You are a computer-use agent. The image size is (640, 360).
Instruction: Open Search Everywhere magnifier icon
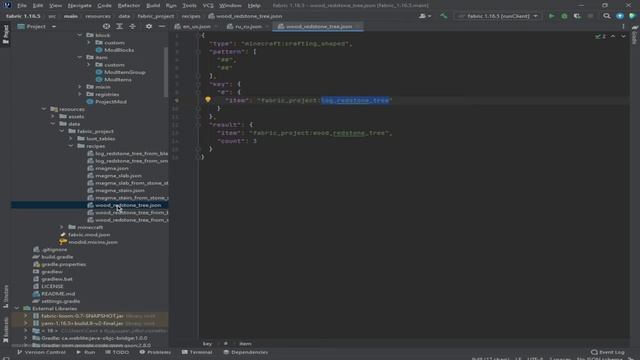607,16
